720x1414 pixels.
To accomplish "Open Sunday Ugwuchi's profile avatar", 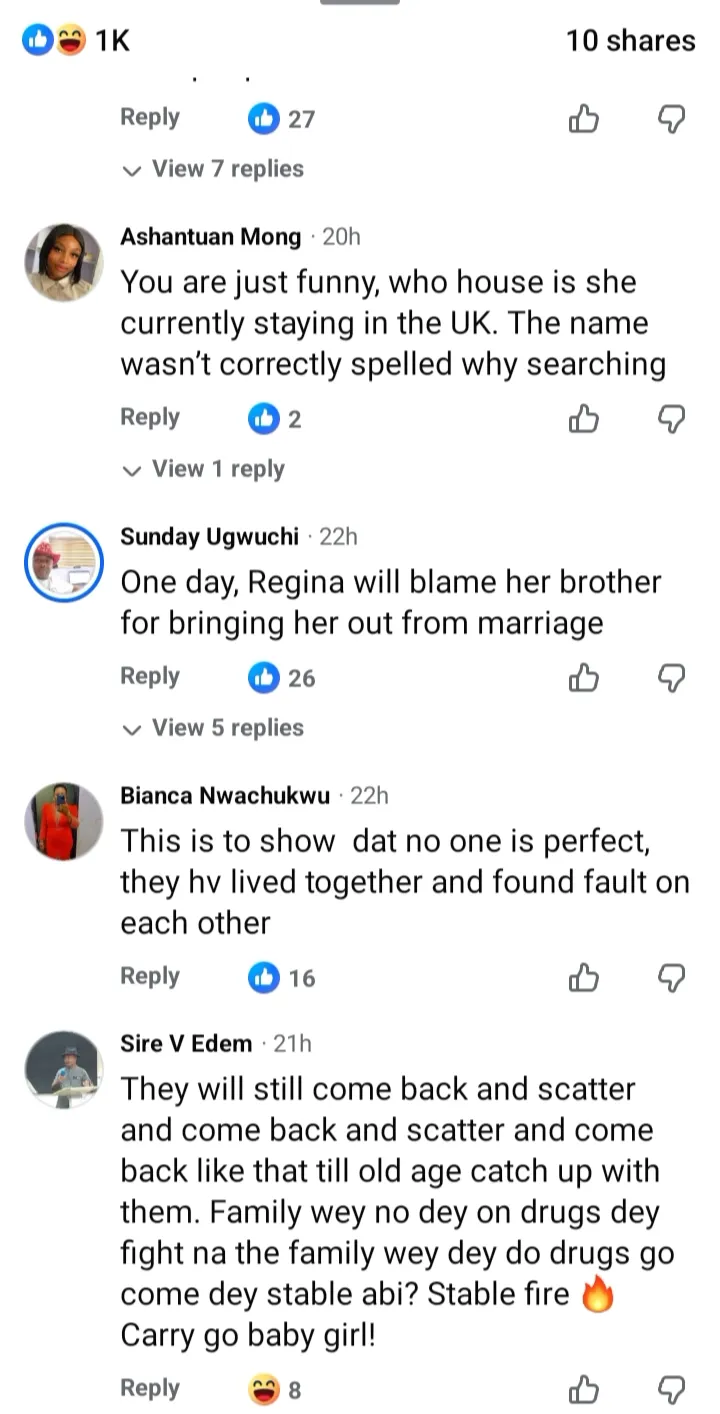I will (x=64, y=561).
